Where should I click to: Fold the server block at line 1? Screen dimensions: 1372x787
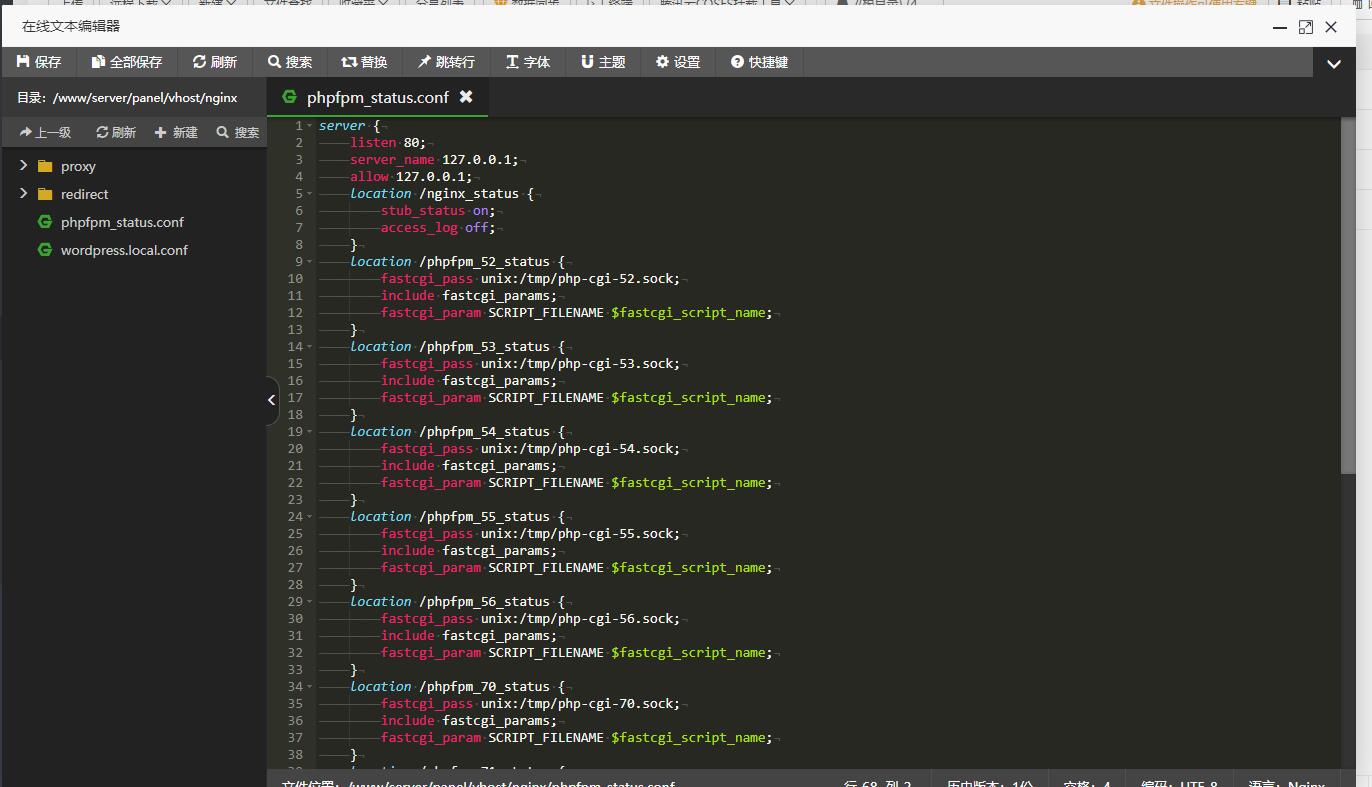click(x=309, y=126)
